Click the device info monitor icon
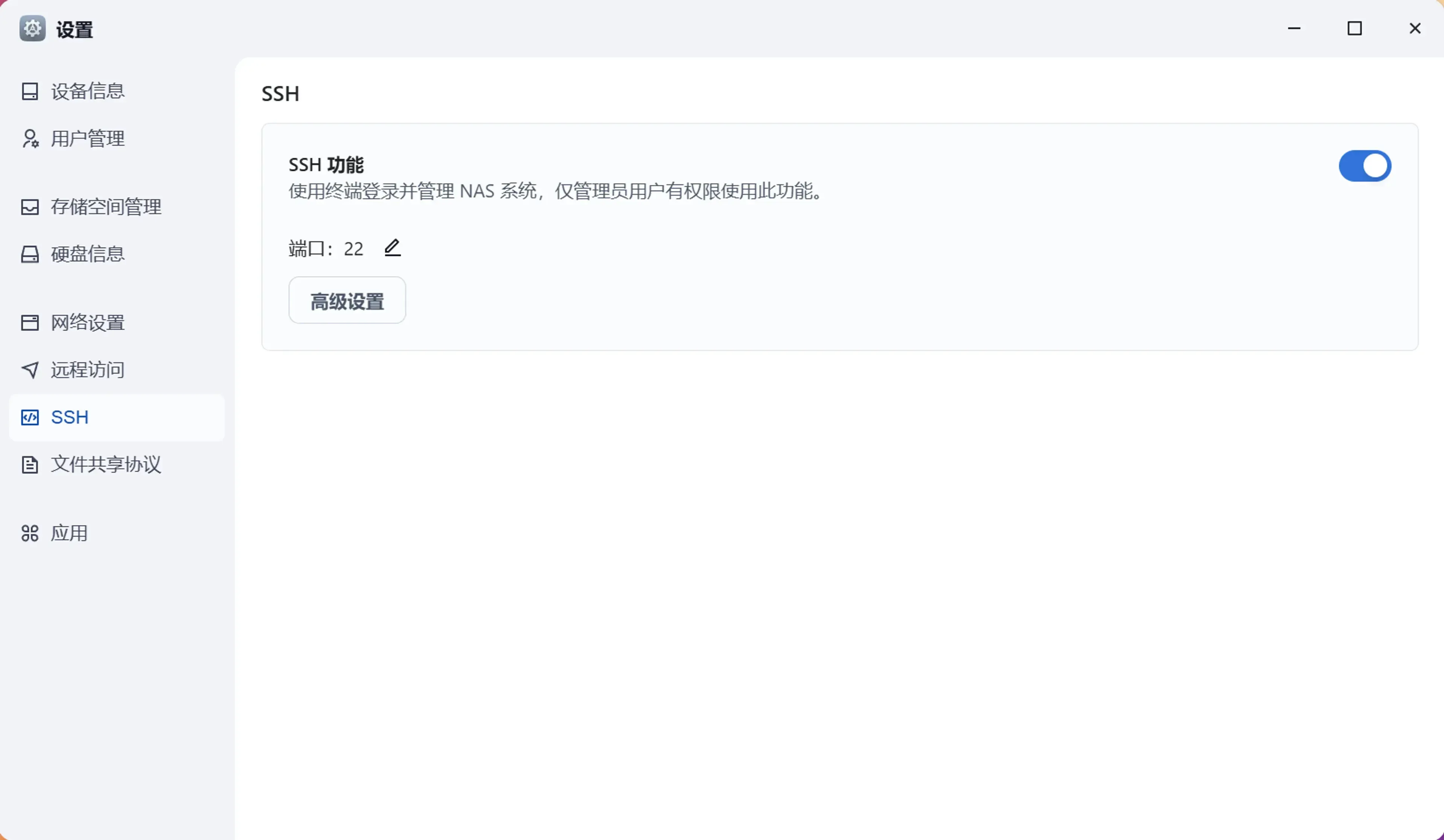Screen dimensions: 1444x840 30,92
